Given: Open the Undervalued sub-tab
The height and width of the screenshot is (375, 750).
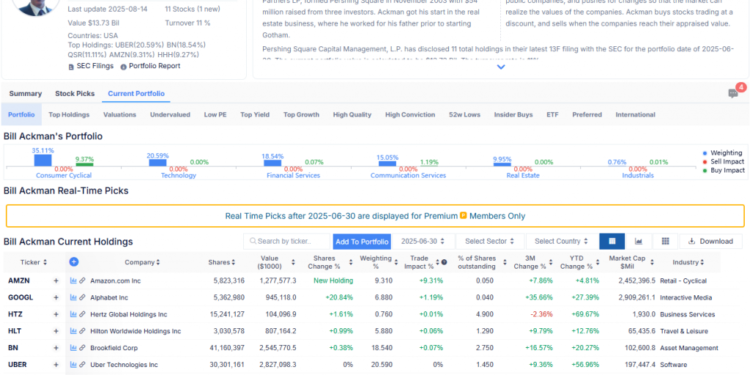Looking at the screenshot, I should 170,115.
